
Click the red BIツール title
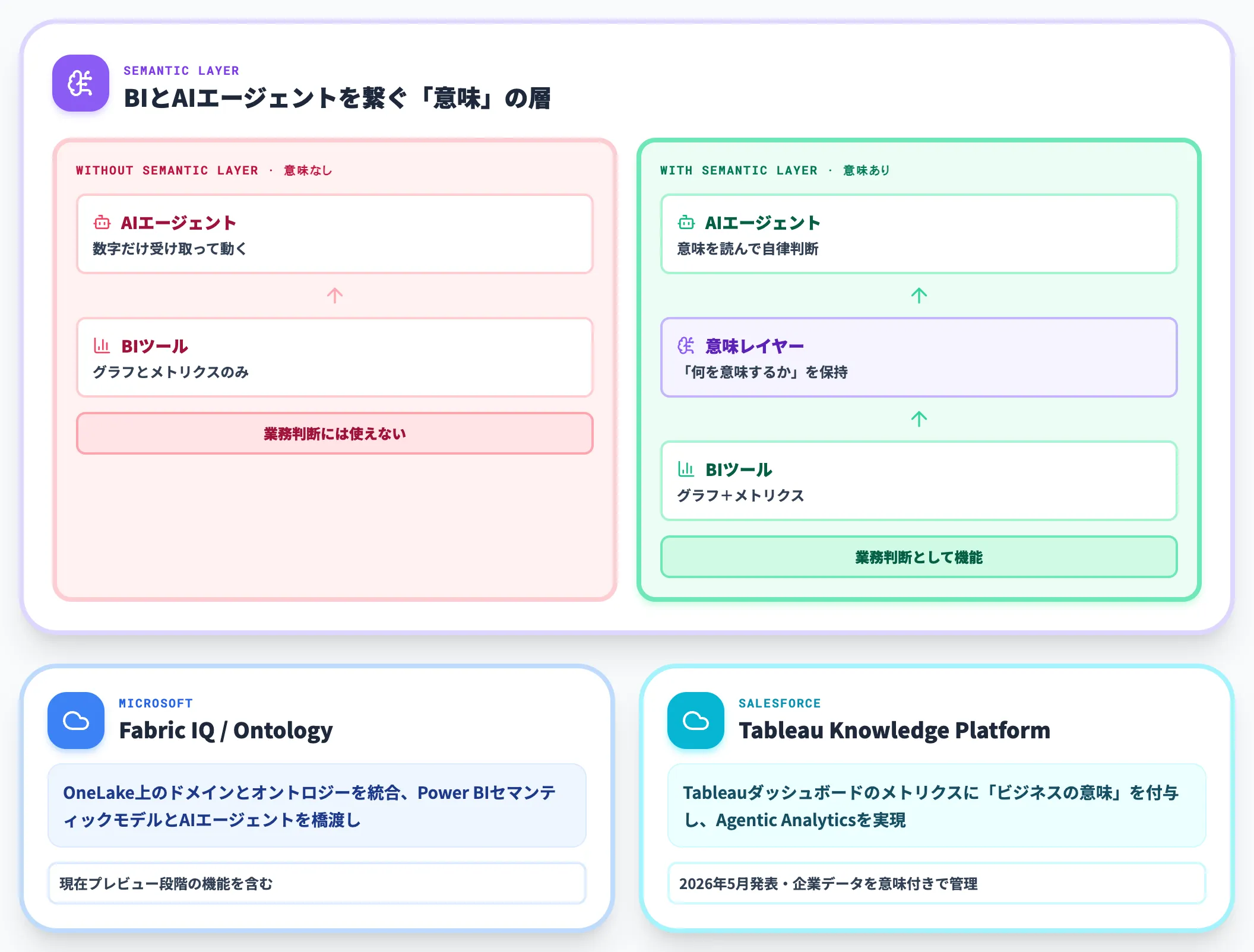[x=154, y=346]
